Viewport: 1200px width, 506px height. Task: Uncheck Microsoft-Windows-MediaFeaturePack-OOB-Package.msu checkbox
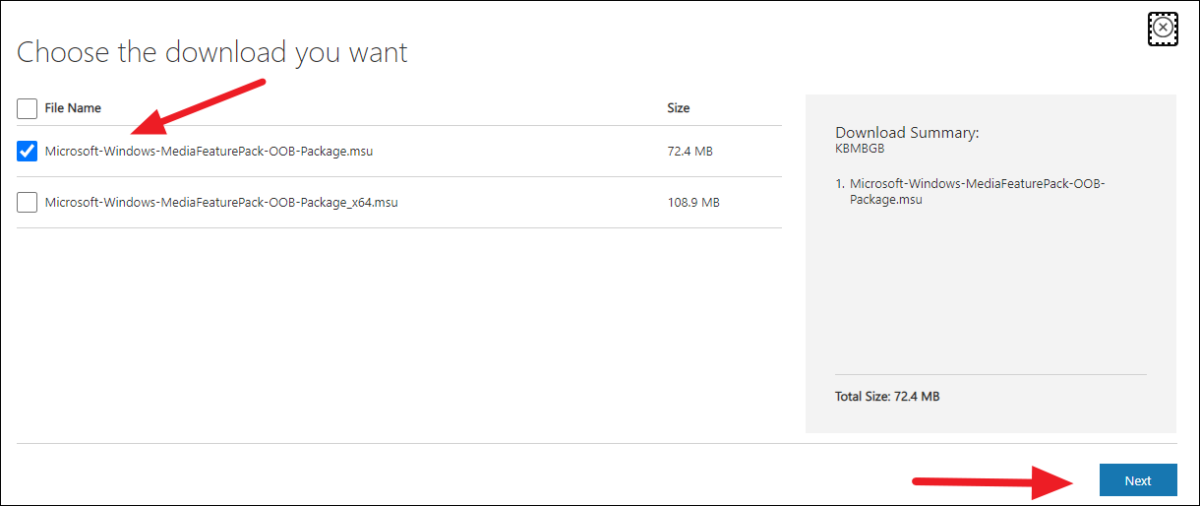click(x=28, y=151)
